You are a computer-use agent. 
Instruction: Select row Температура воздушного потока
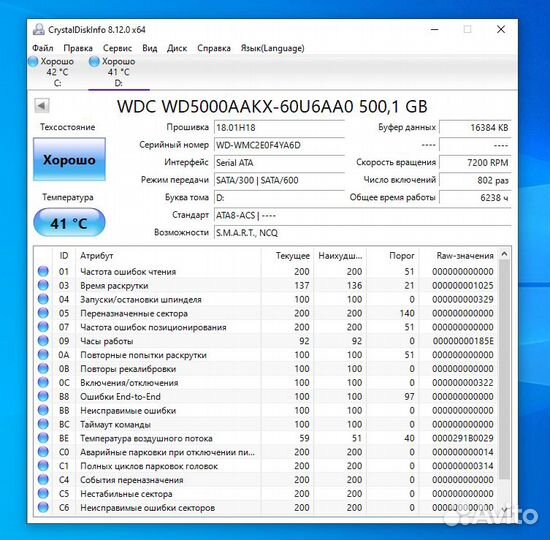point(266,438)
